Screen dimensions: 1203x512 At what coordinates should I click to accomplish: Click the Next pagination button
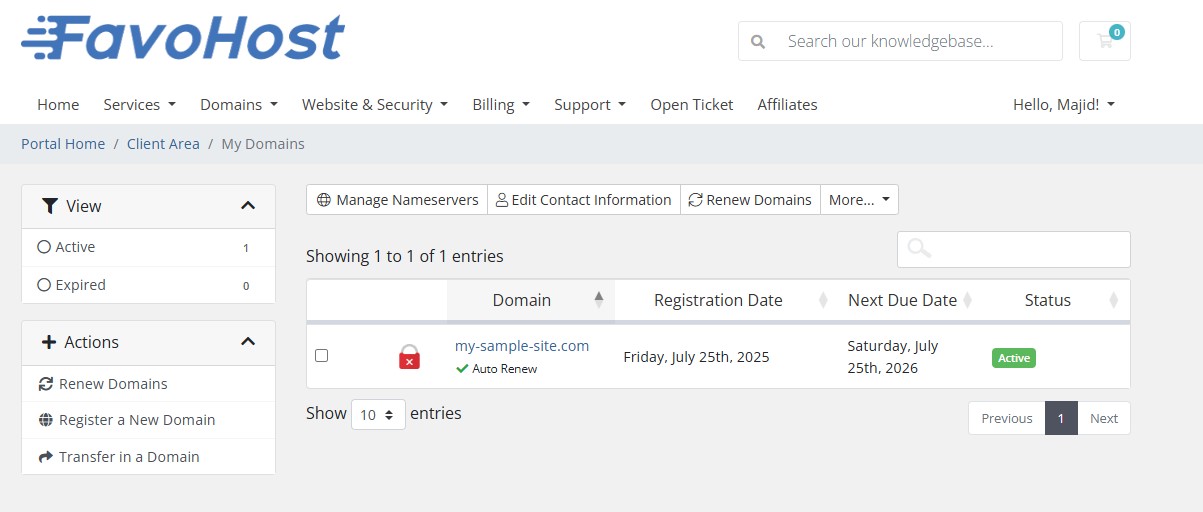click(1103, 418)
